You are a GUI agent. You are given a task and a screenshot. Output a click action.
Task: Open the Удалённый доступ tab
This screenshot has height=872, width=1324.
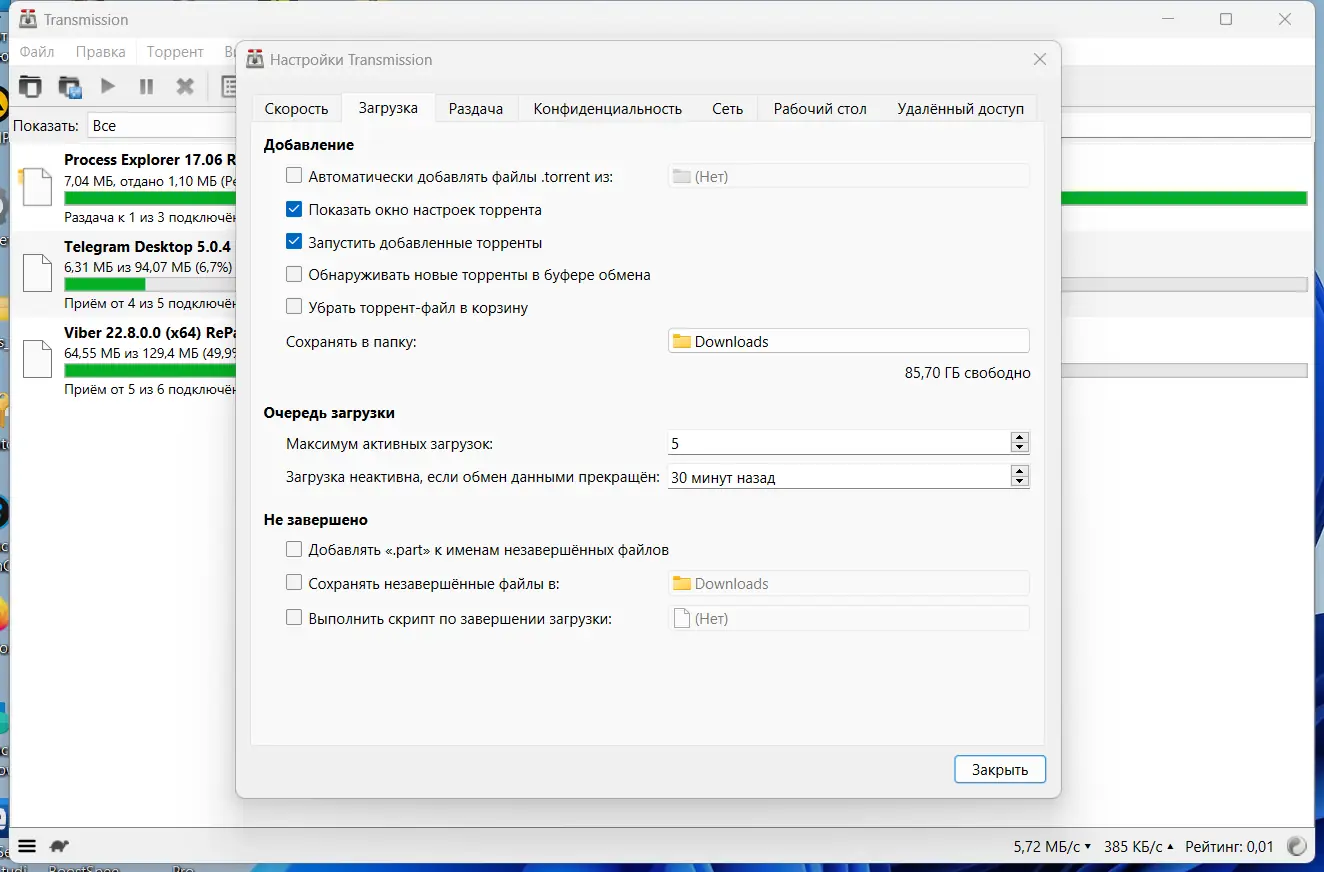click(x=961, y=108)
